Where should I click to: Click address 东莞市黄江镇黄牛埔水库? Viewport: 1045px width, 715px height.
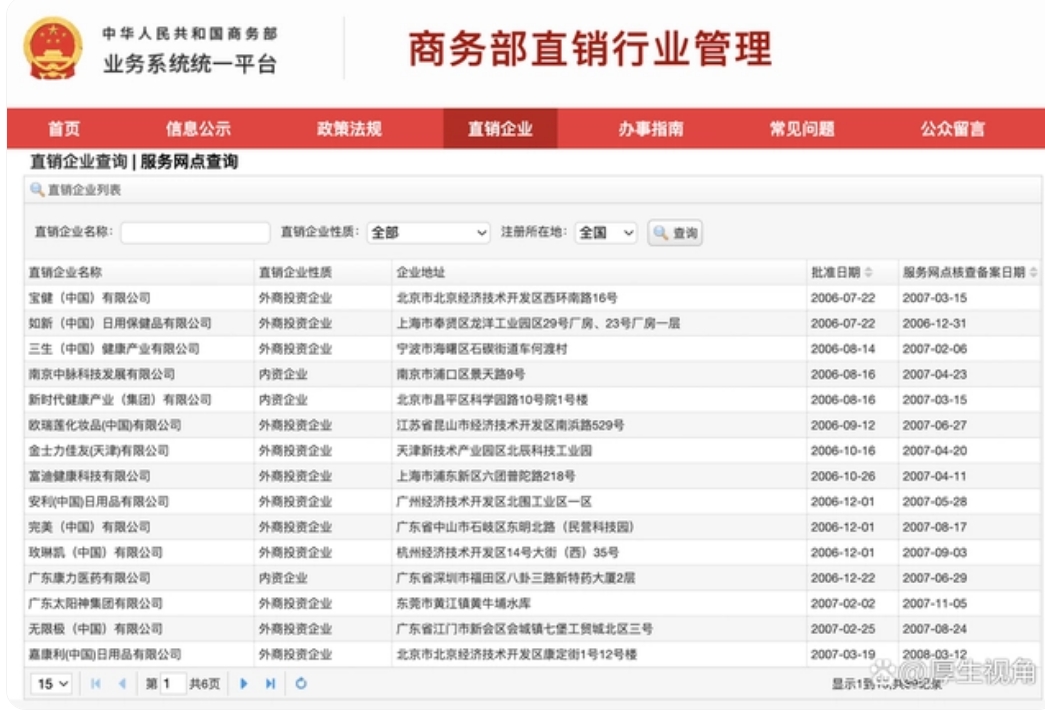click(464, 604)
